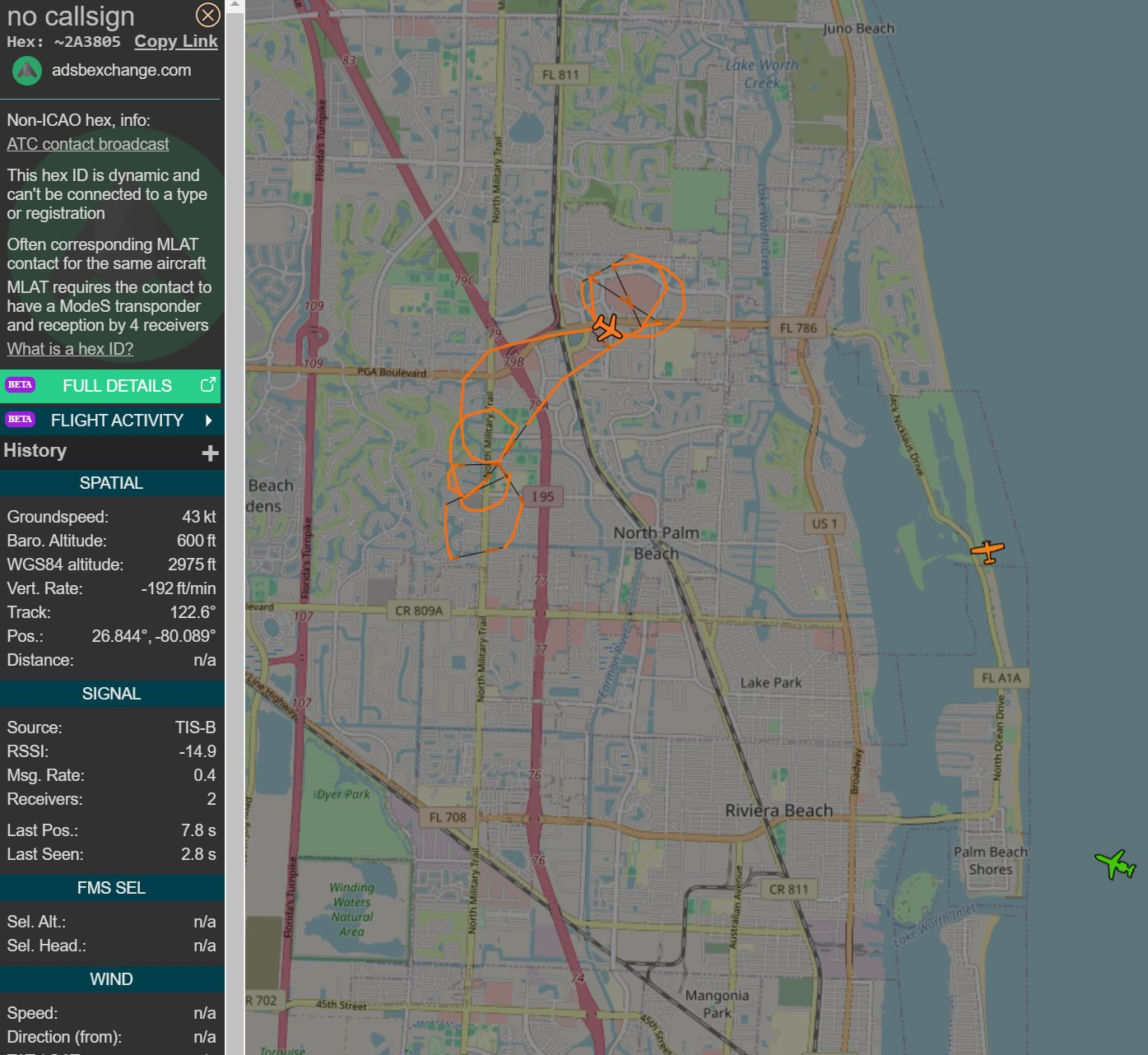Viewport: 1148px width, 1055px height.
Task: Click the RSSI value -14.9
Action: [198, 751]
